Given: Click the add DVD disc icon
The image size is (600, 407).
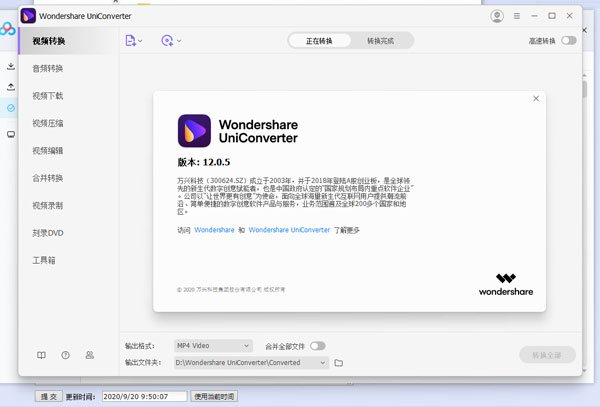Looking at the screenshot, I should coord(166,40).
